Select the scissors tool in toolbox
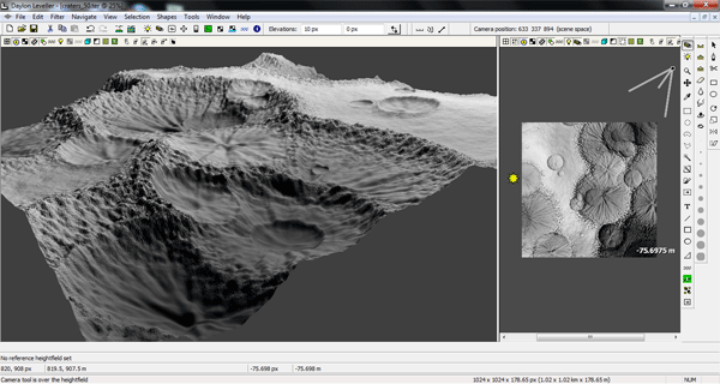The width and height of the screenshot is (720, 384). pos(713,69)
